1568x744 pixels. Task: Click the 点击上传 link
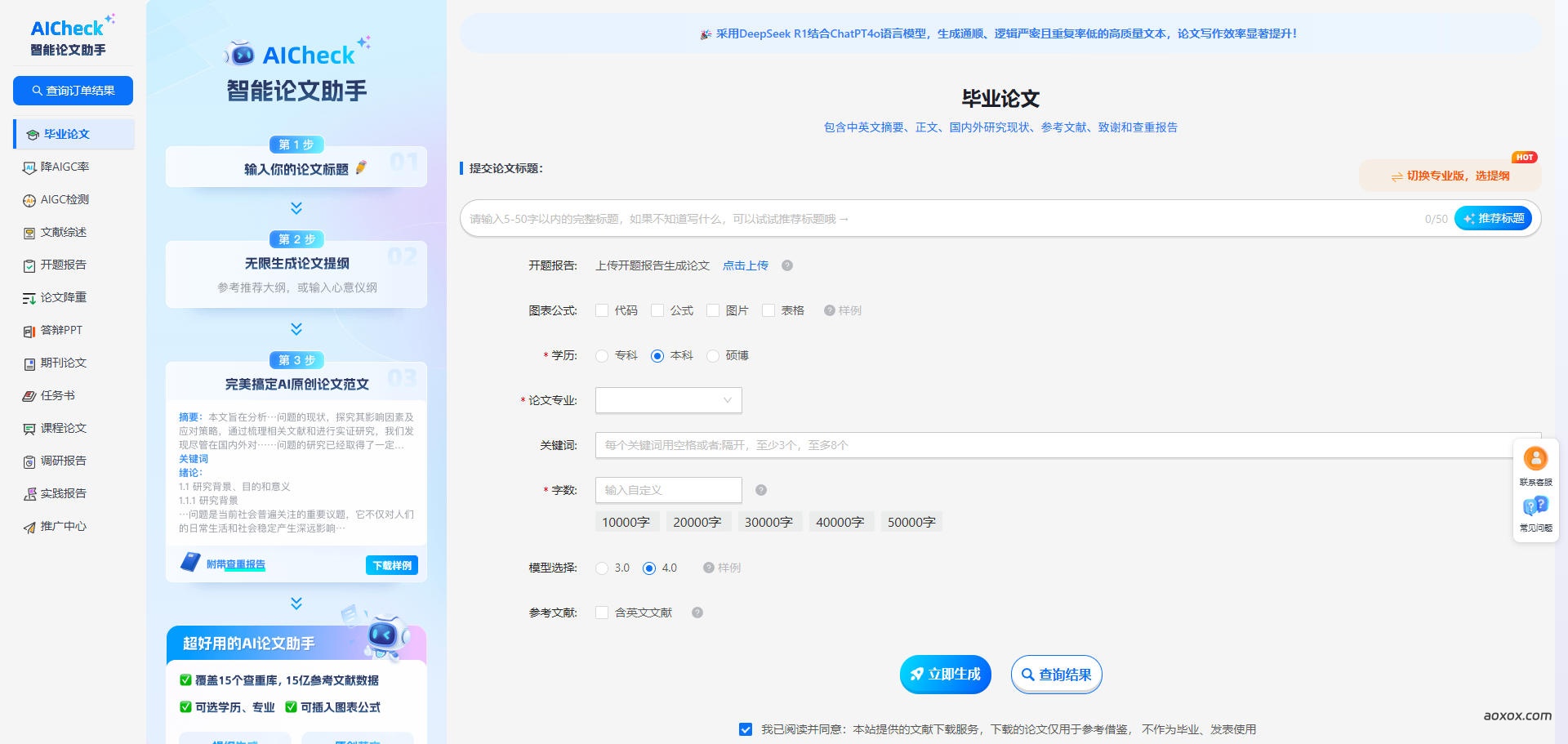coord(745,265)
